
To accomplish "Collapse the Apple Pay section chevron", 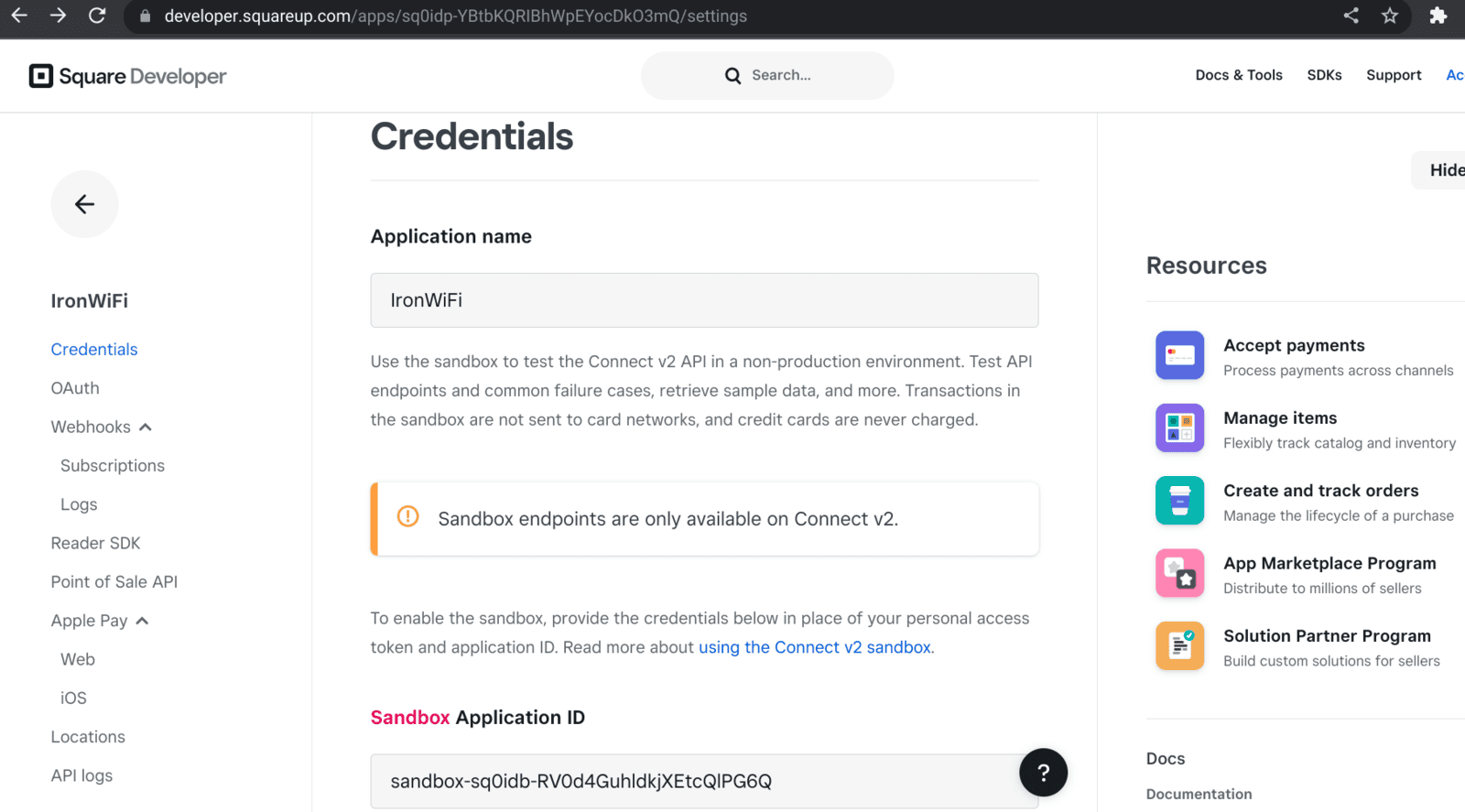I will point(142,621).
